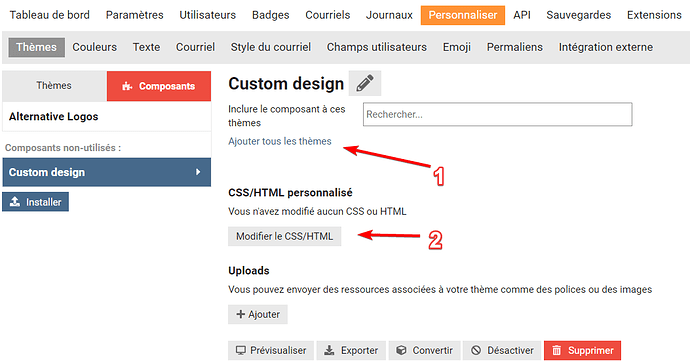Viewport: 690px width, 361px height.
Task: Switch to the Courriel sub-tab
Action: coord(195,47)
